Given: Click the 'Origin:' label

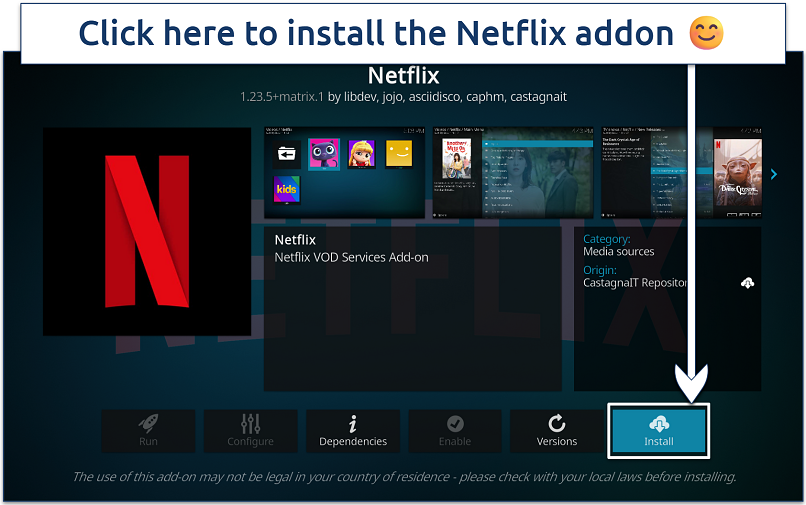Looking at the screenshot, I should coord(600,270).
